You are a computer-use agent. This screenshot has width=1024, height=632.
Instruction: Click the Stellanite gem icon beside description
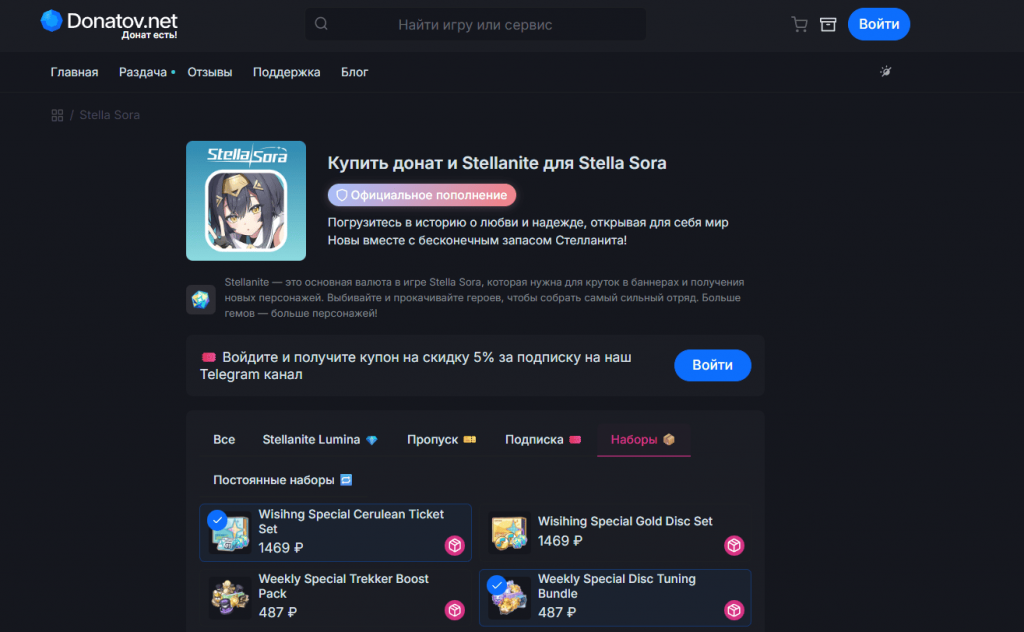[x=201, y=299]
